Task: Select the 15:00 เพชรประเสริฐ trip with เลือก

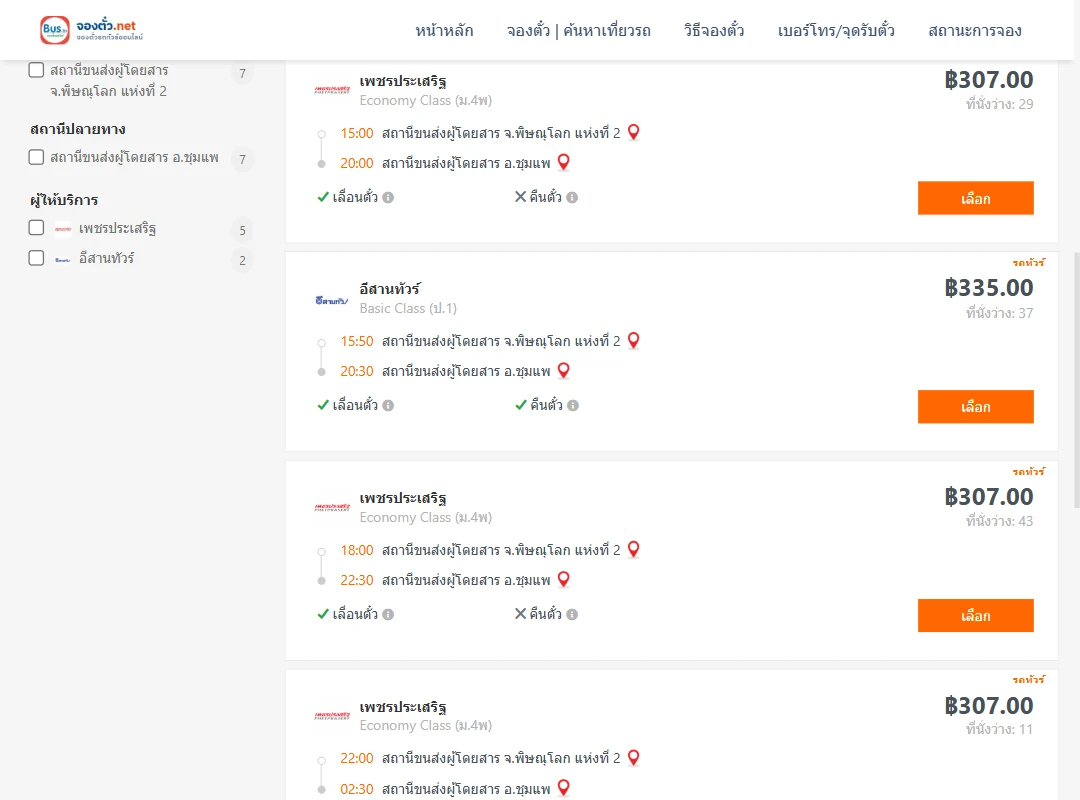Action: point(975,198)
